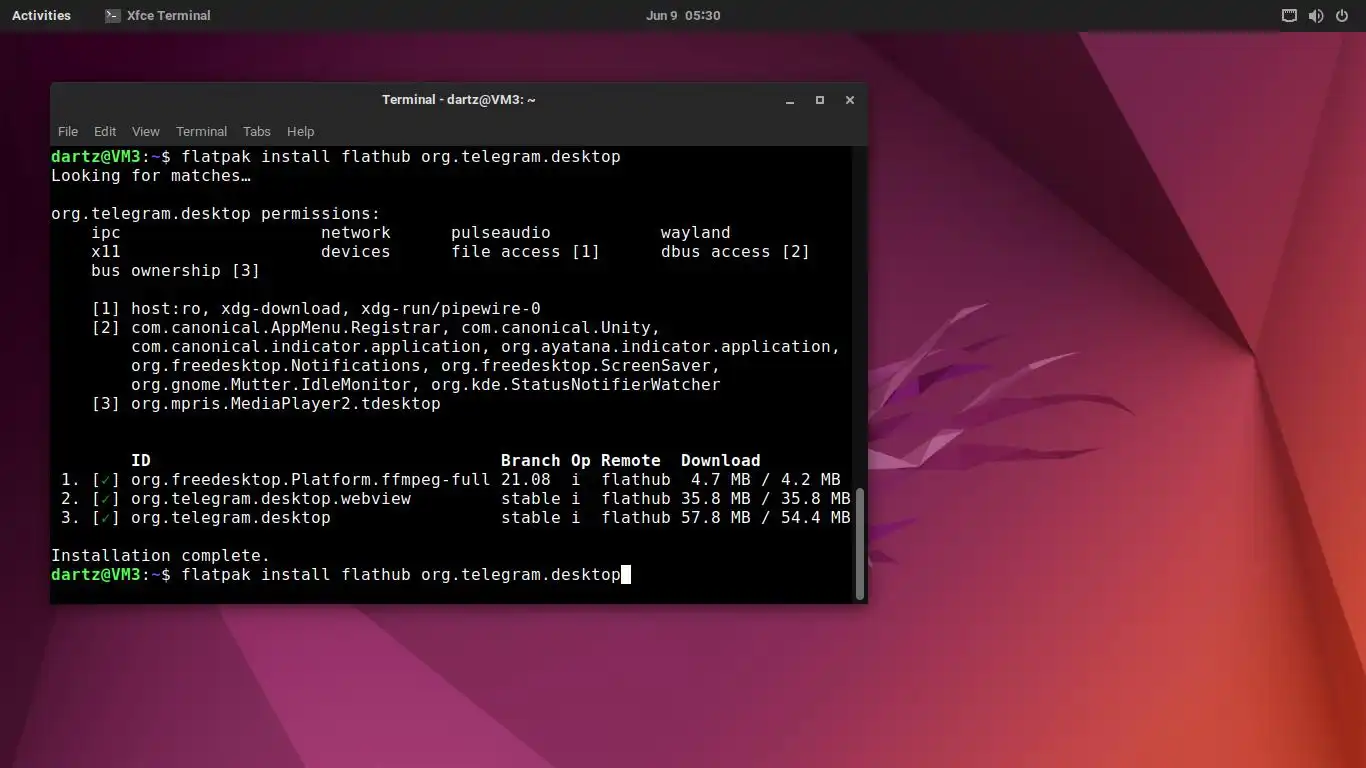Click the cursor at the bottom prompt
This screenshot has height=768, width=1366.
click(x=626, y=575)
